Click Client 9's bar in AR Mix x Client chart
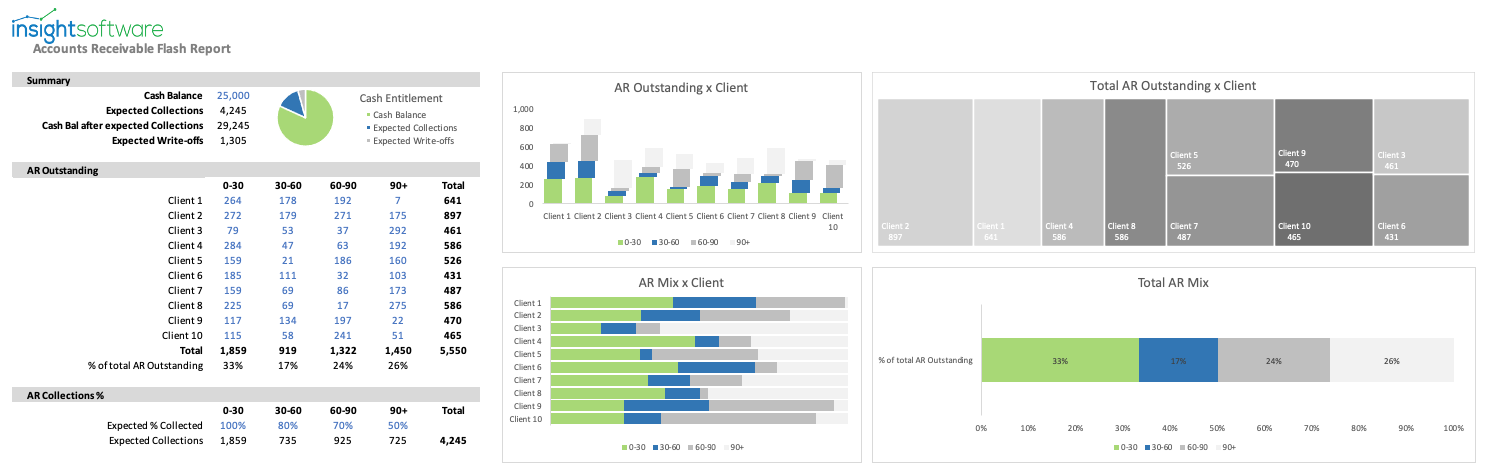 pos(698,405)
